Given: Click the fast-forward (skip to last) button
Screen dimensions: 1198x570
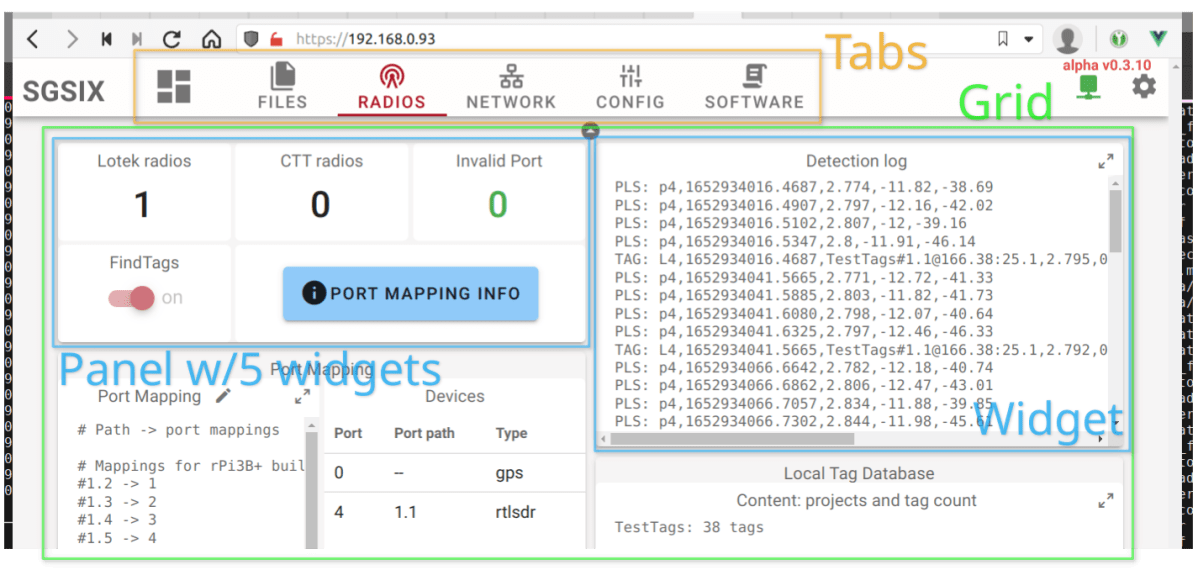Looking at the screenshot, I should (x=138, y=39).
